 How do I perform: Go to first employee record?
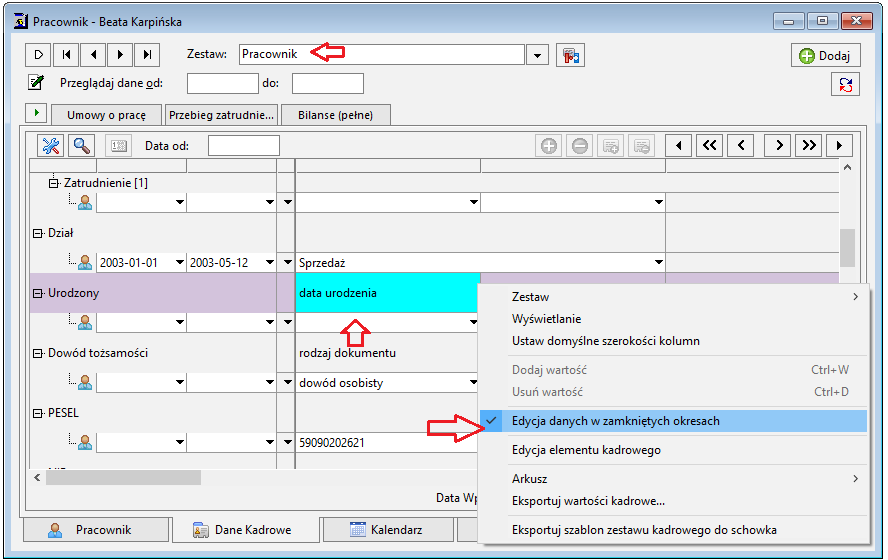point(66,55)
